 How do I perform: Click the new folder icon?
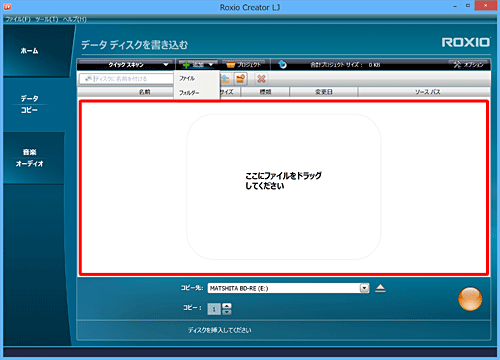tap(241, 79)
